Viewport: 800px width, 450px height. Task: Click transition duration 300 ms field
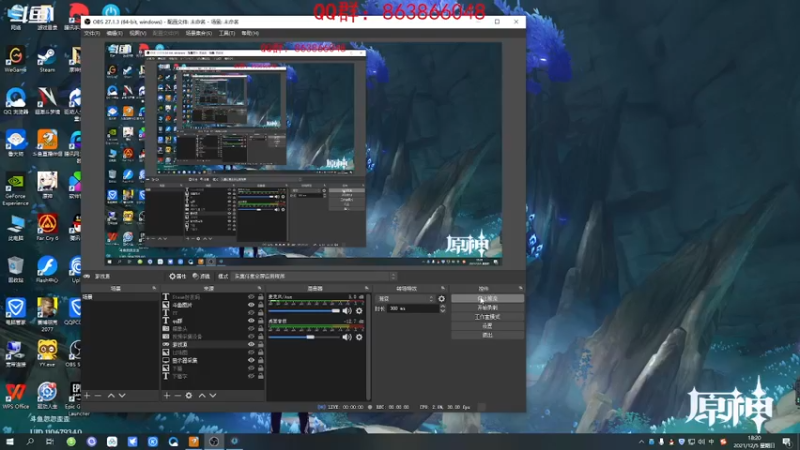click(x=412, y=309)
